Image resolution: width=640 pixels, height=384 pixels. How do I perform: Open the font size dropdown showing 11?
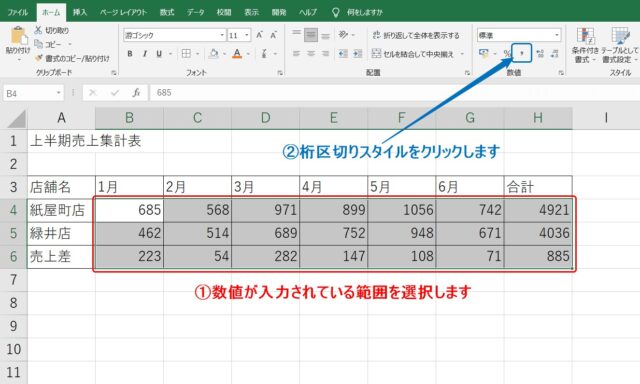(x=247, y=35)
